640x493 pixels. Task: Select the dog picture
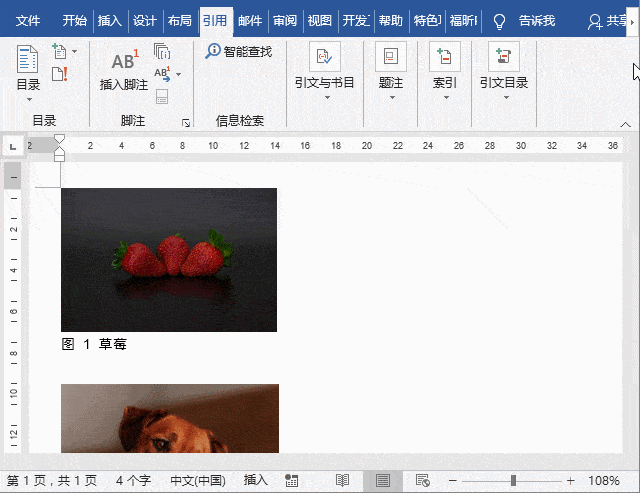point(170,418)
